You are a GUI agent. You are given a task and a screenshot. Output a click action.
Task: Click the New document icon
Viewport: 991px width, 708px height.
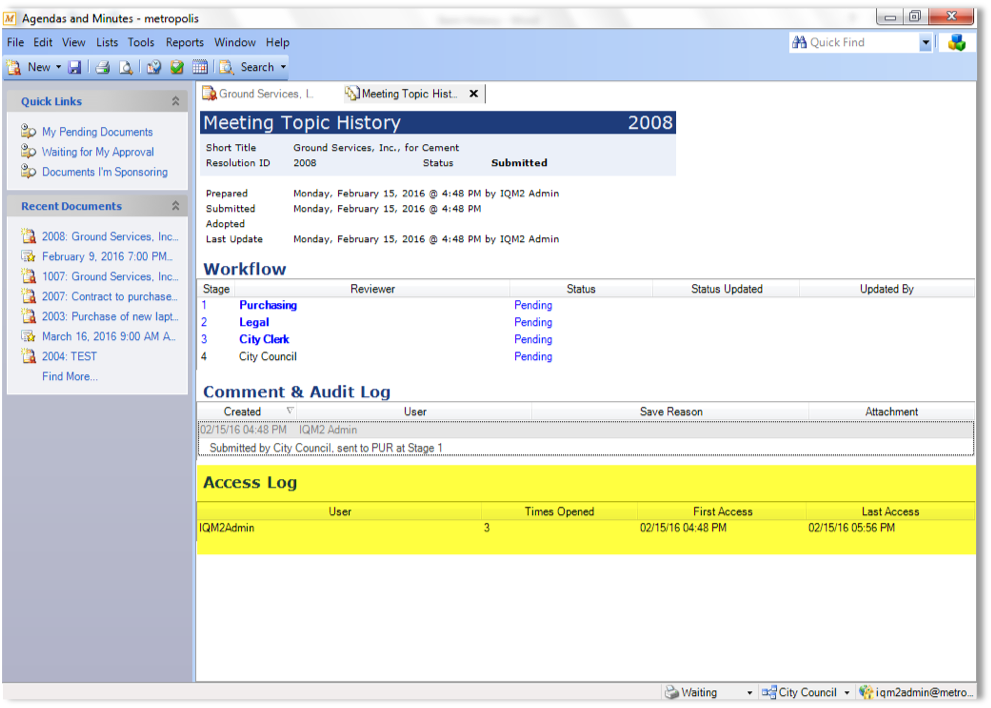[x=13, y=67]
